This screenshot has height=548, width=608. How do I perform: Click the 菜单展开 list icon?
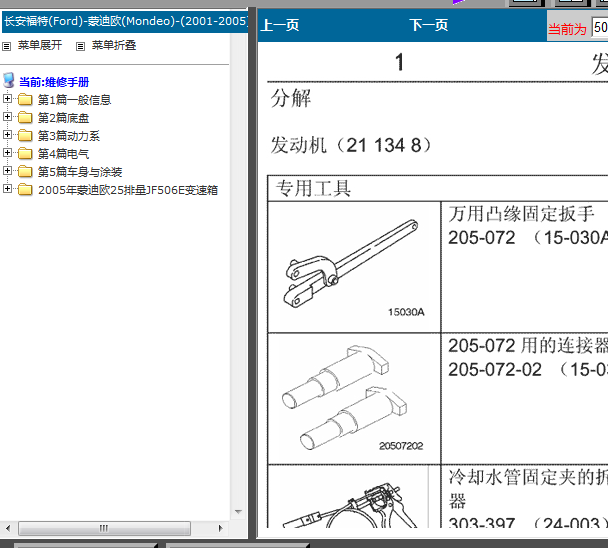[x=7, y=47]
